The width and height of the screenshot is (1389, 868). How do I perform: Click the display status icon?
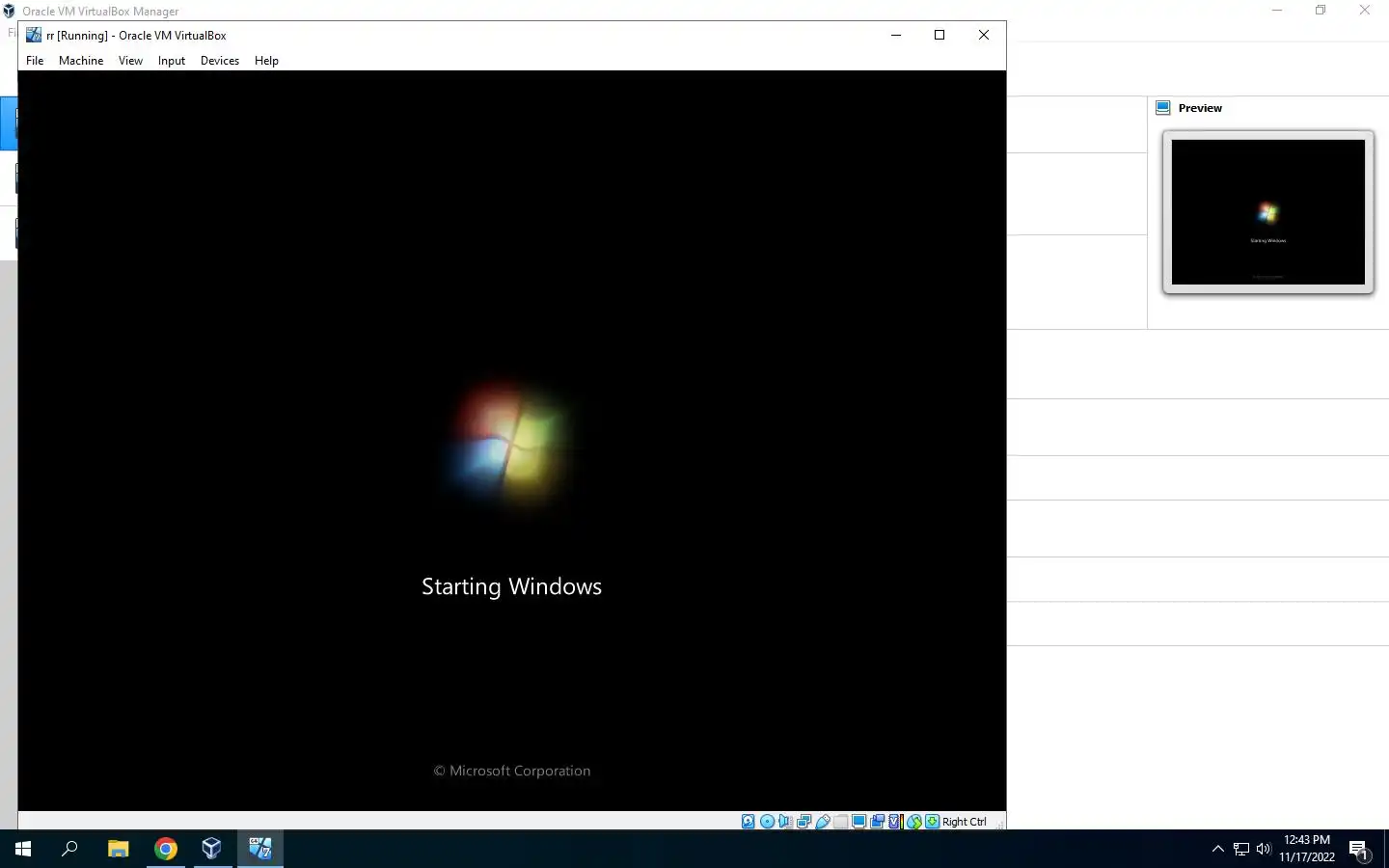(x=858, y=822)
